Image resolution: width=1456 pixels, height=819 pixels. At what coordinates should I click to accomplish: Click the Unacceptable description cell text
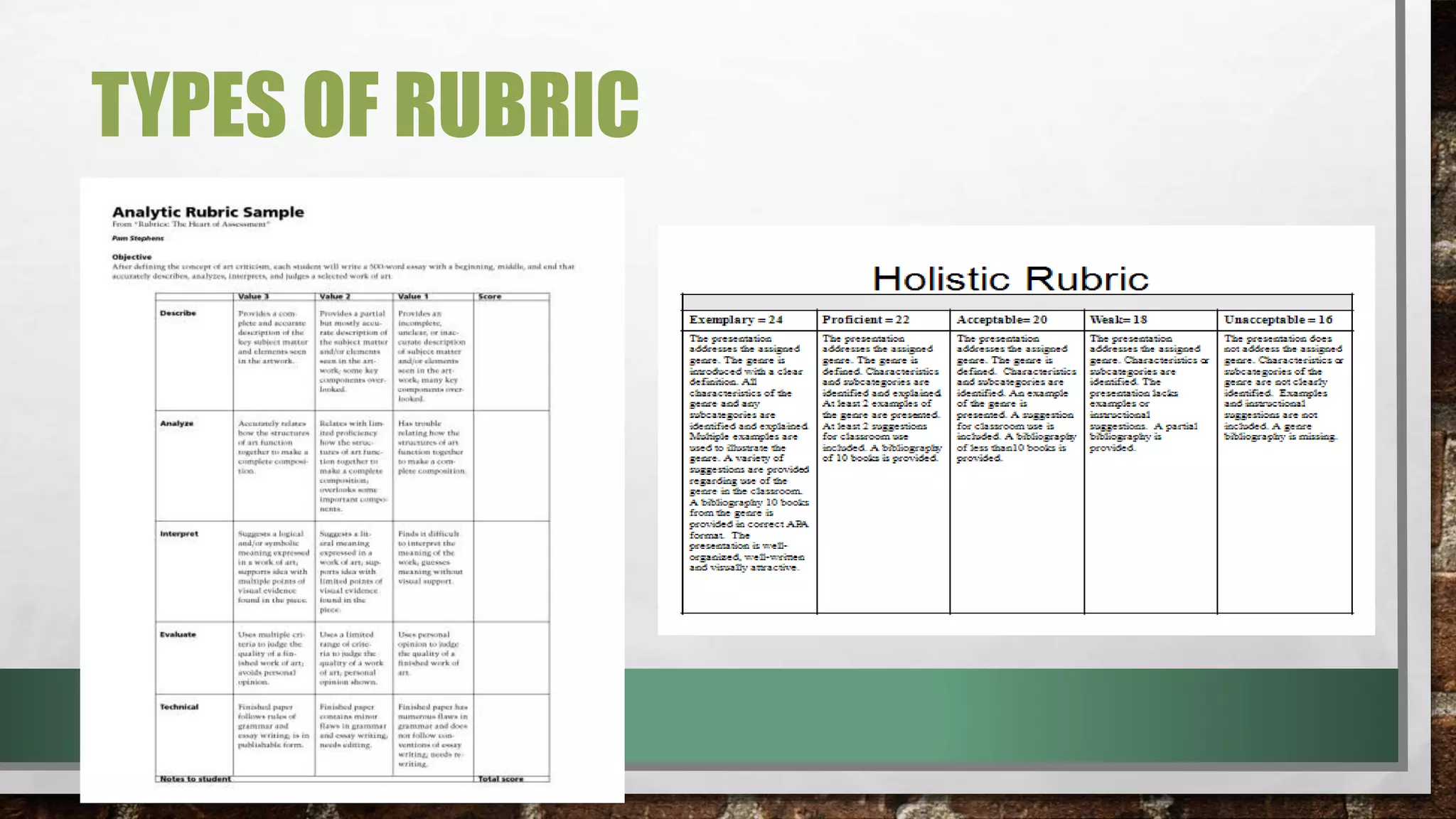pyautogui.click(x=1283, y=387)
